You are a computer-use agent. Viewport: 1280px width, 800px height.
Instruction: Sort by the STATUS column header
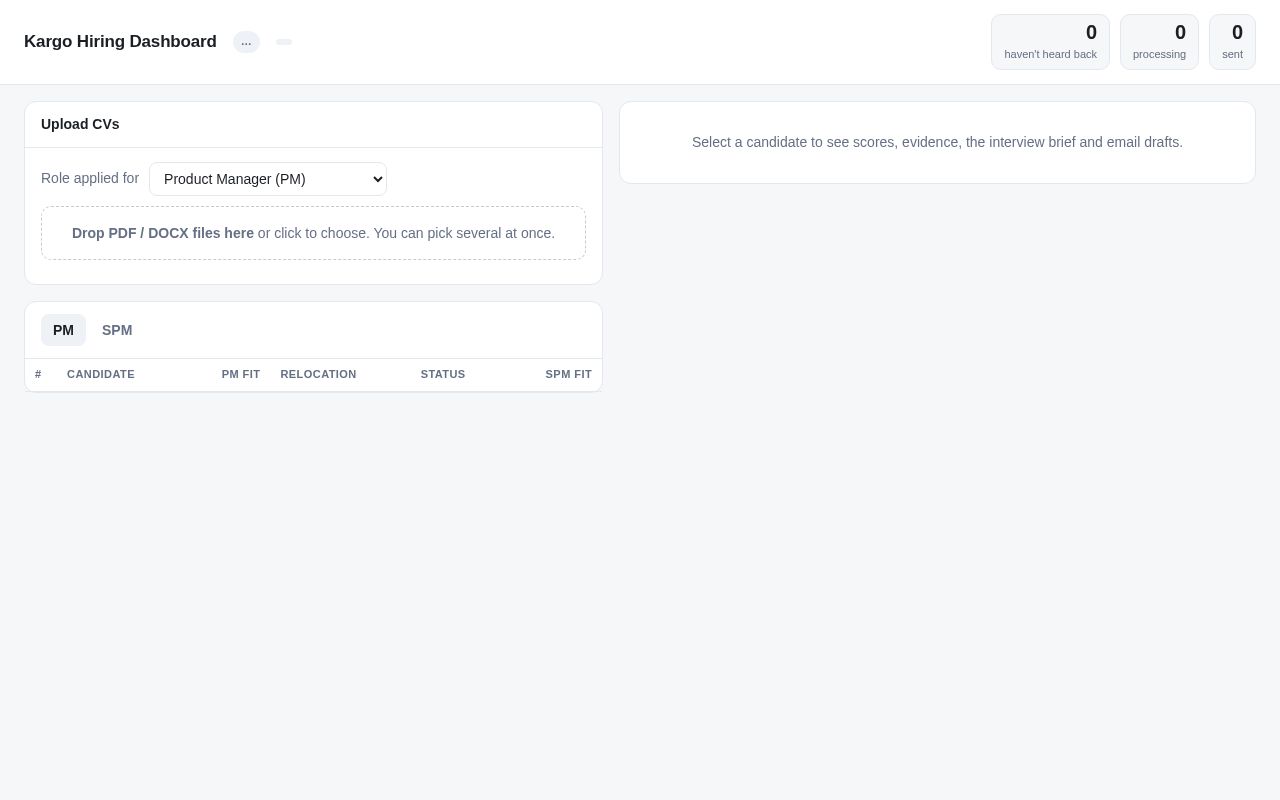[x=443, y=374]
